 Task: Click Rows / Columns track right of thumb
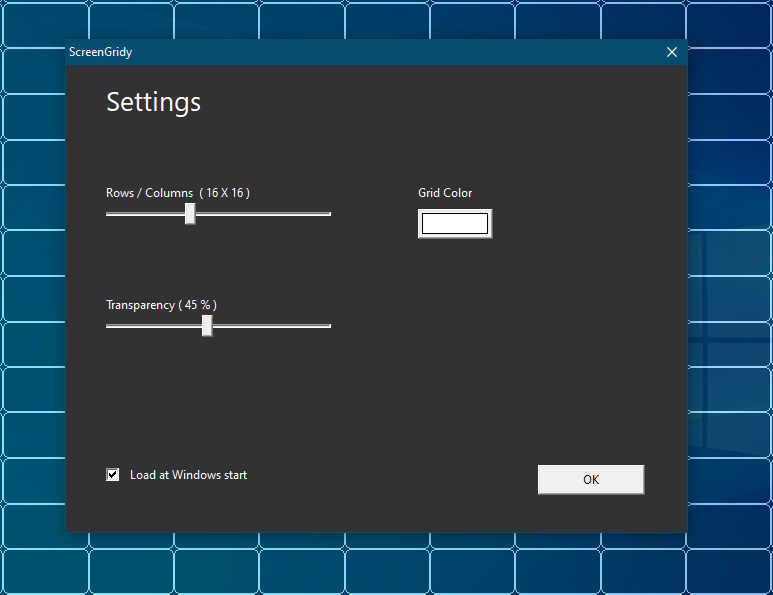262,214
